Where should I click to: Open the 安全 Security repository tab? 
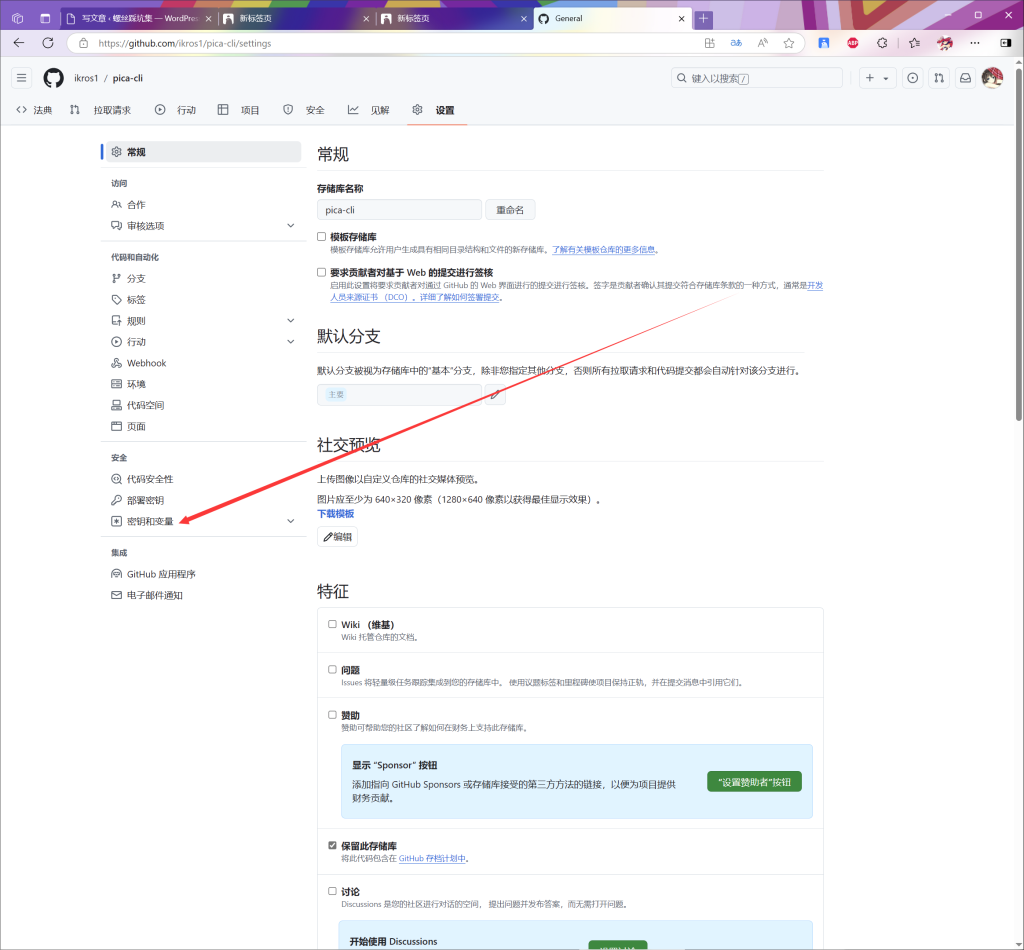pos(304,110)
